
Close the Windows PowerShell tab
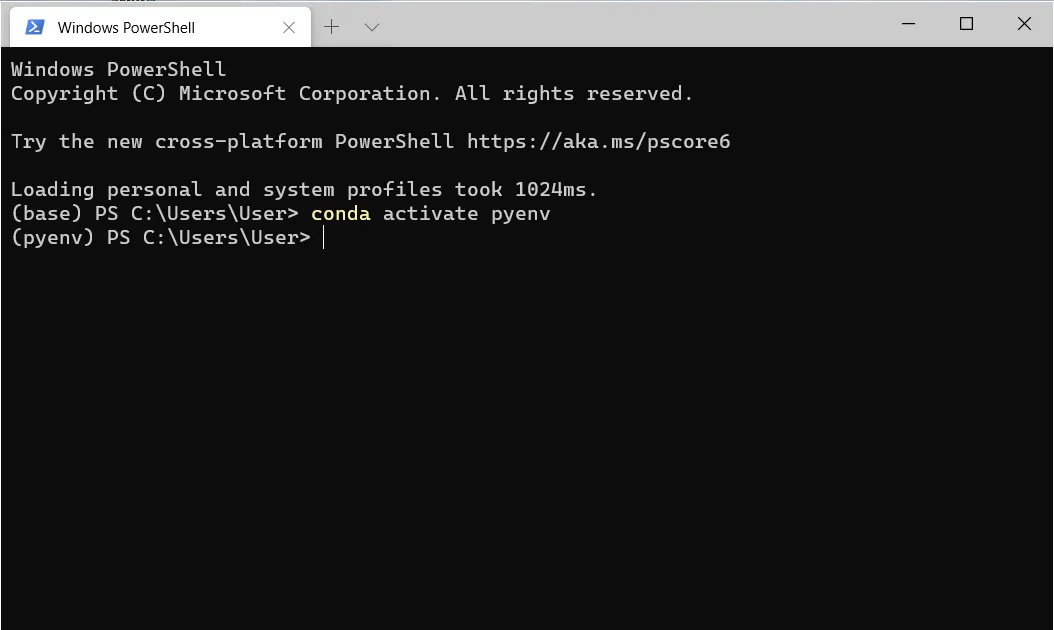pos(289,28)
